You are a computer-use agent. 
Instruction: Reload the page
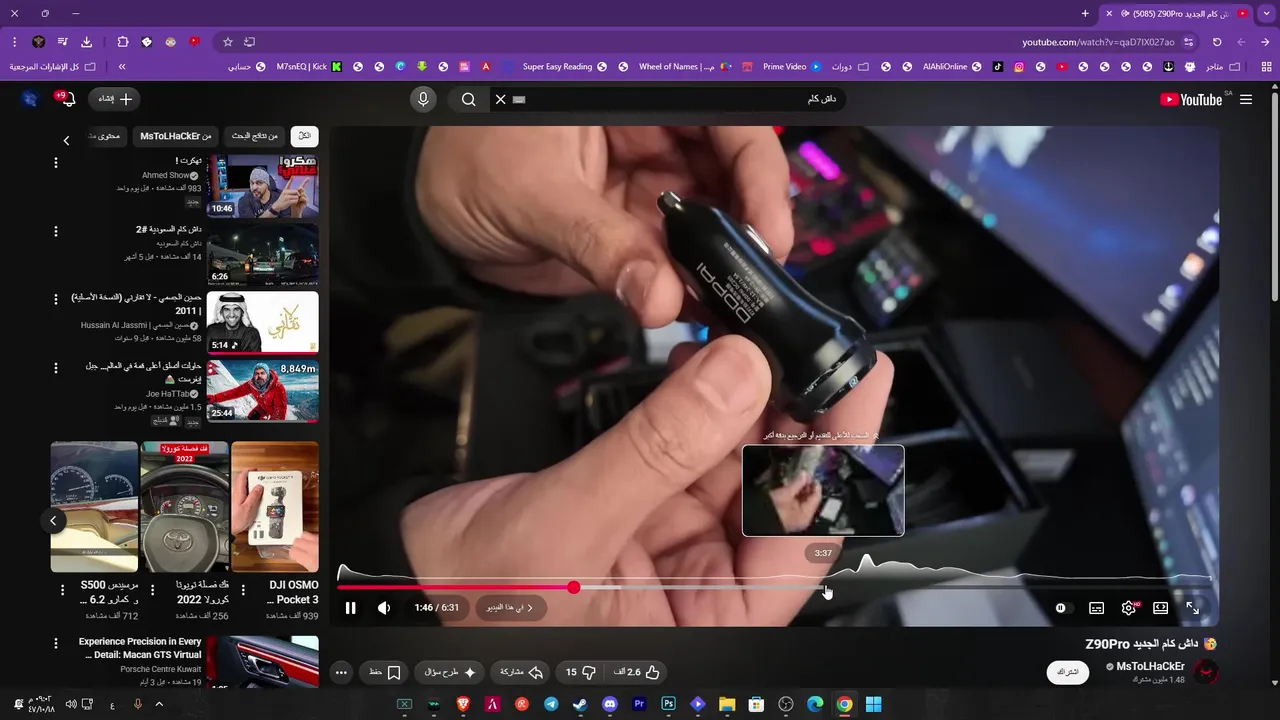[1217, 42]
